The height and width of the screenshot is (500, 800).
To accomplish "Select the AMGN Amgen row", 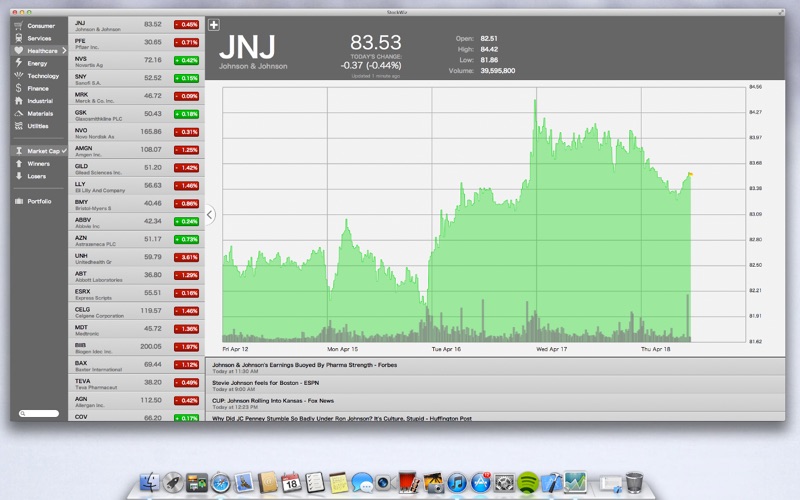I will (136, 150).
